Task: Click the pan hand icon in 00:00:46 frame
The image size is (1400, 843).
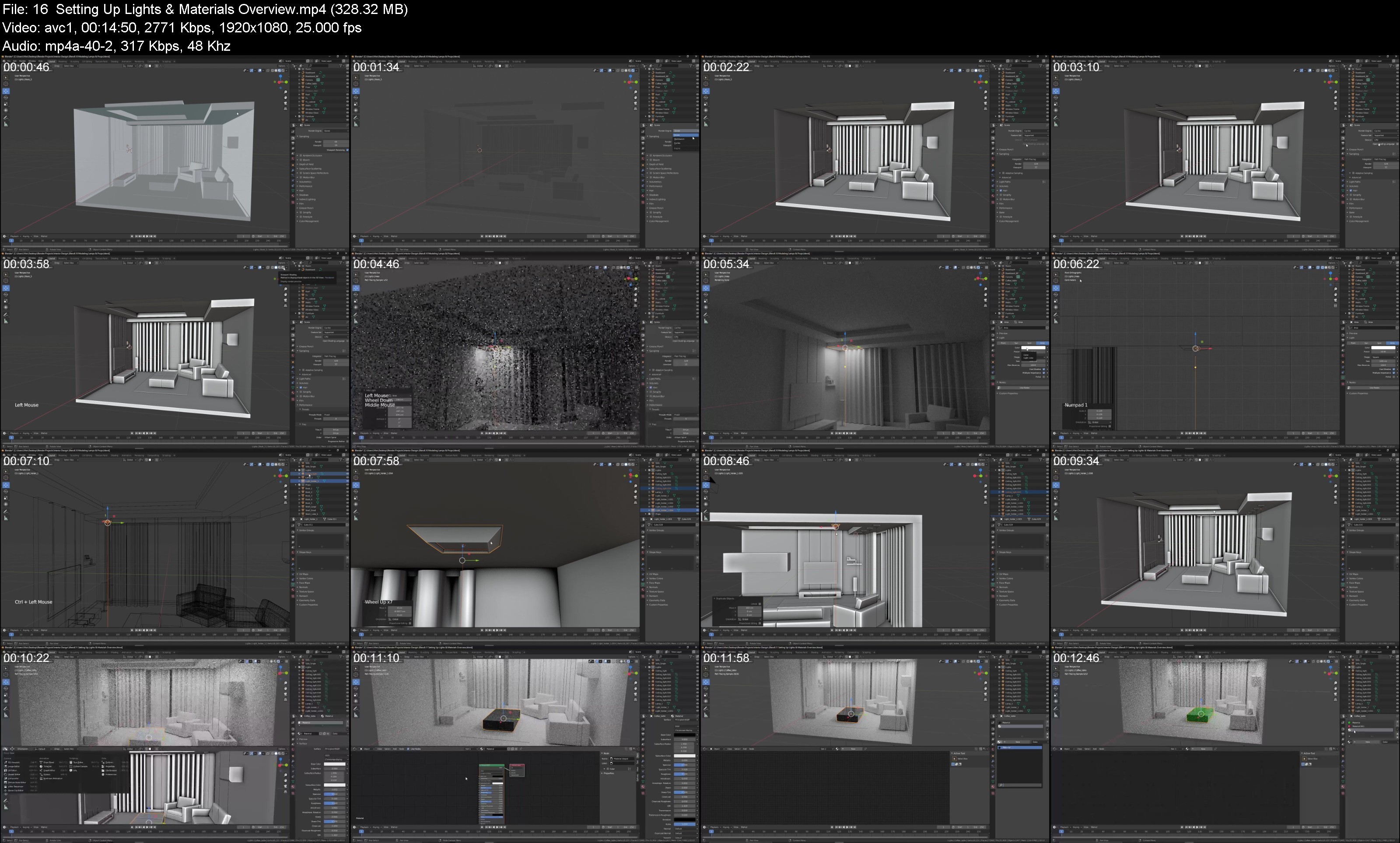Action: [x=286, y=98]
